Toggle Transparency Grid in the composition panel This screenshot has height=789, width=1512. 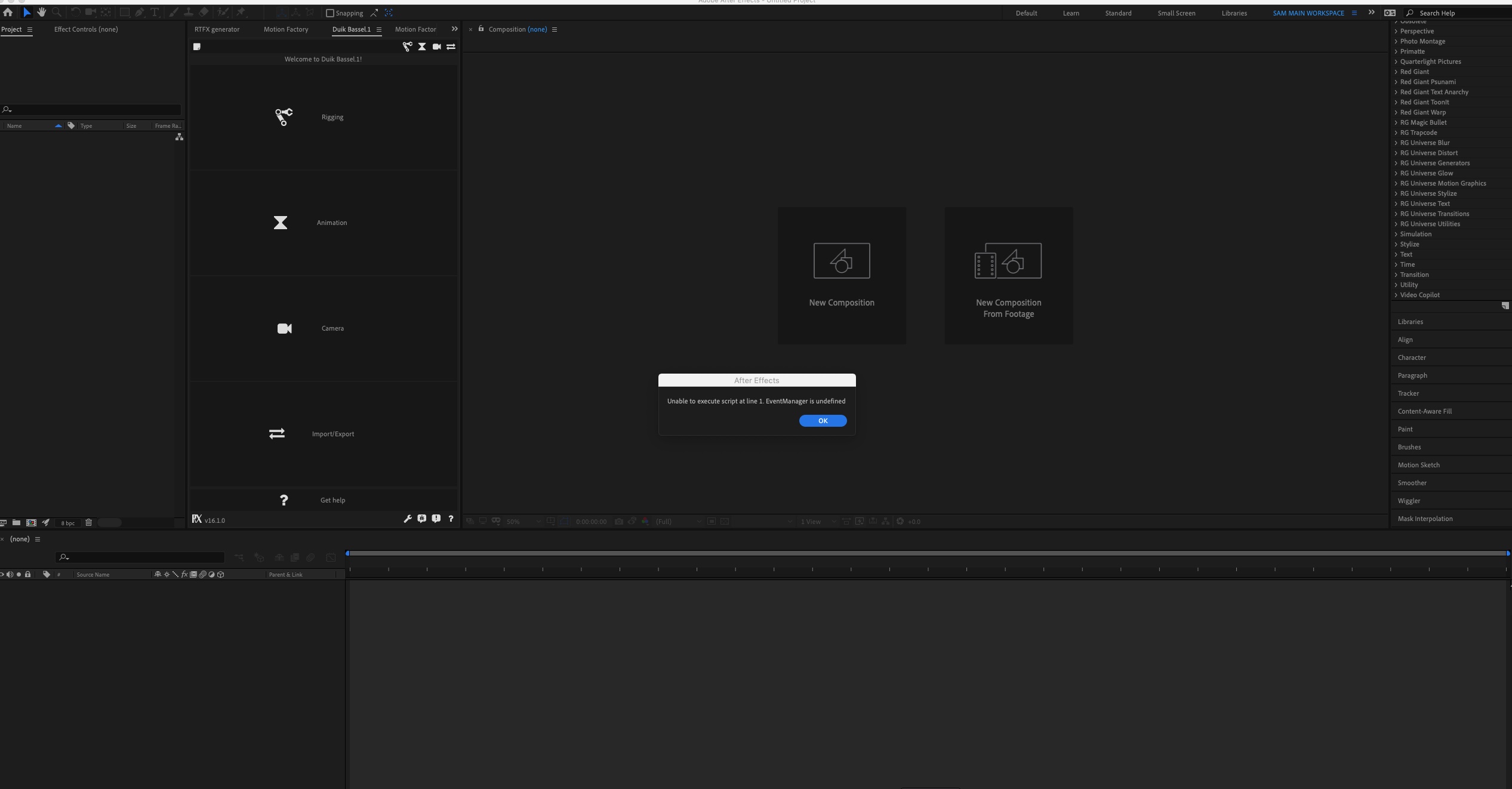pos(725,521)
